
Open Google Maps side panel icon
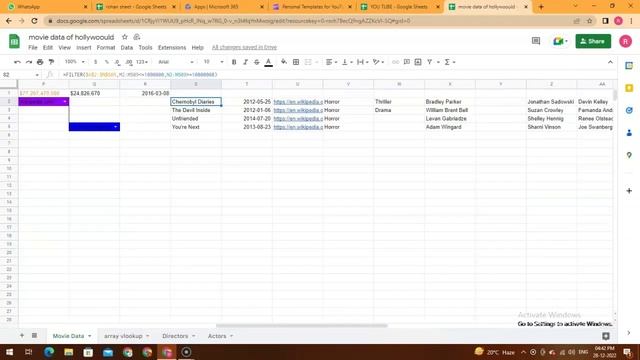click(x=629, y=155)
